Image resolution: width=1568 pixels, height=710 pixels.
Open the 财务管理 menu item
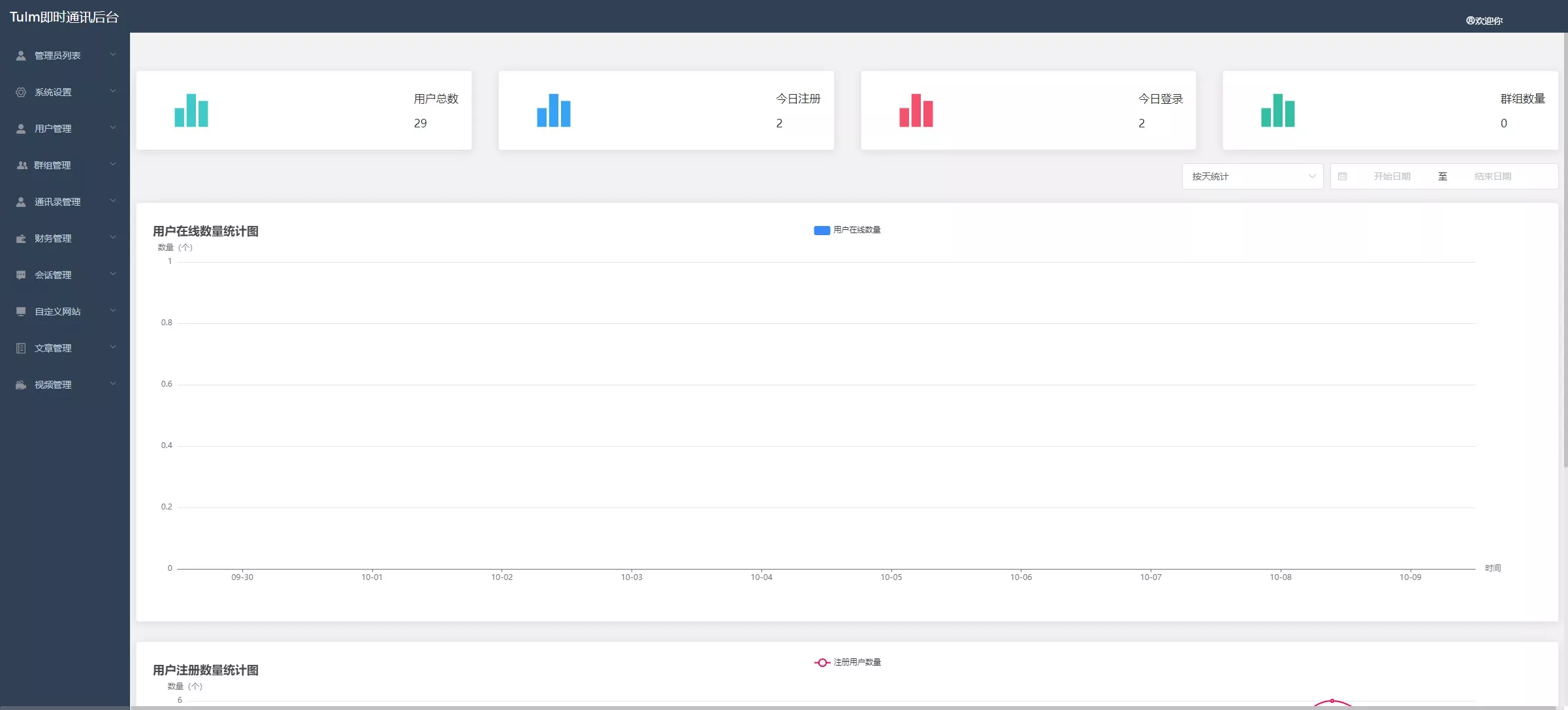(x=54, y=238)
